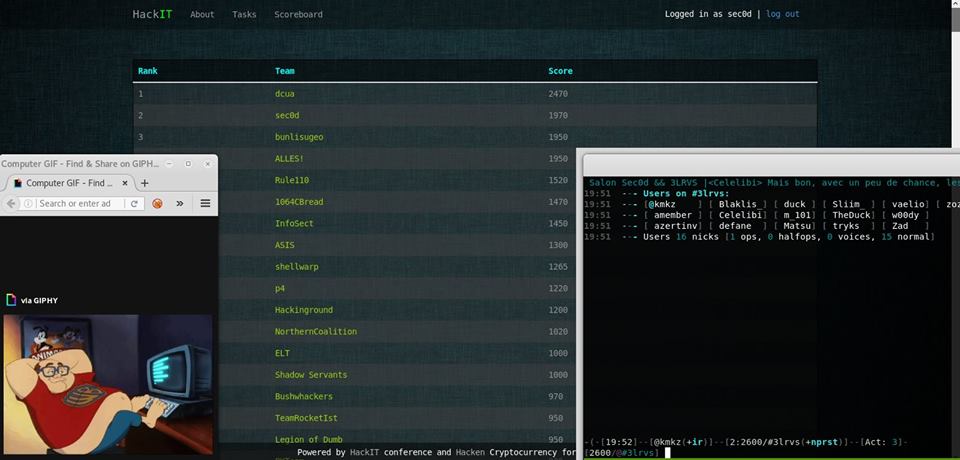960x460 pixels.
Task: Select team dcua in scoreboard
Action: [x=285, y=94]
